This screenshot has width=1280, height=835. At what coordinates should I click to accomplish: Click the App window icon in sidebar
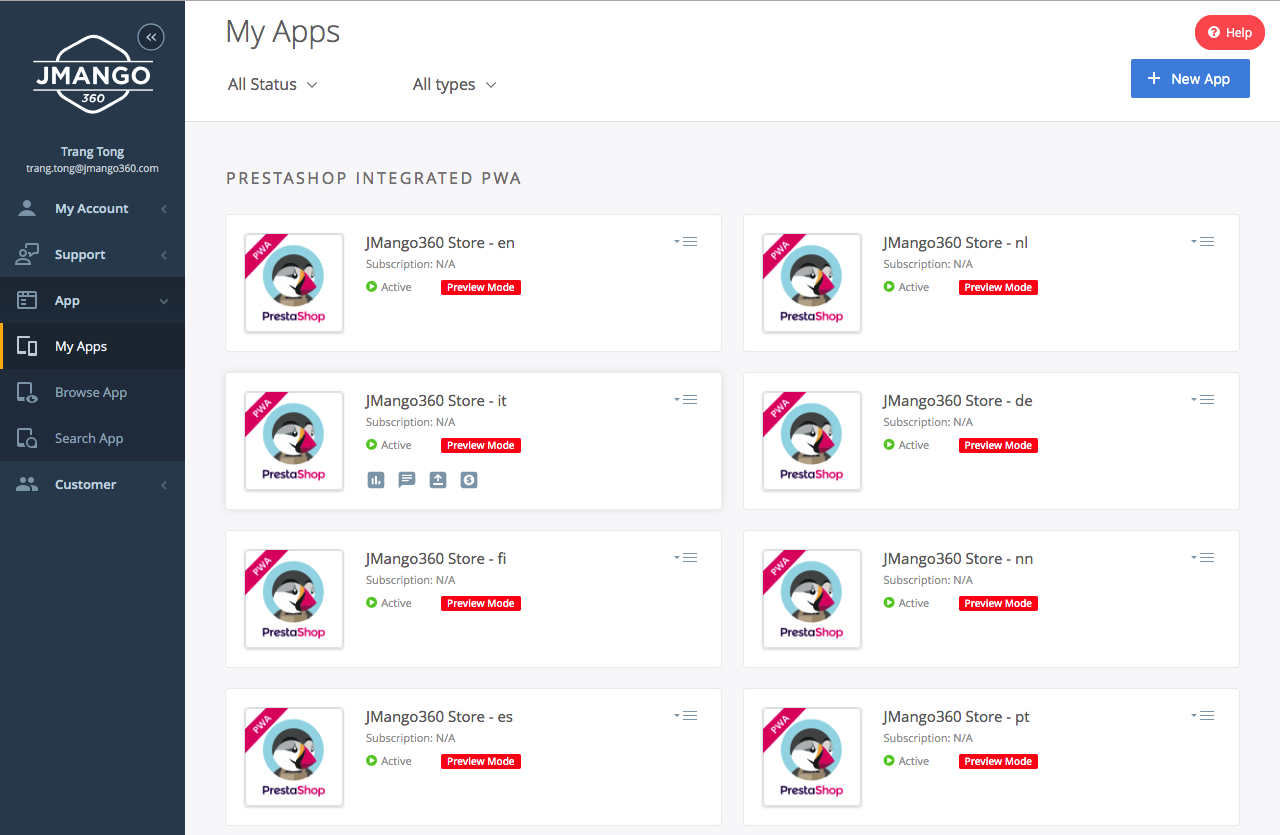[27, 300]
